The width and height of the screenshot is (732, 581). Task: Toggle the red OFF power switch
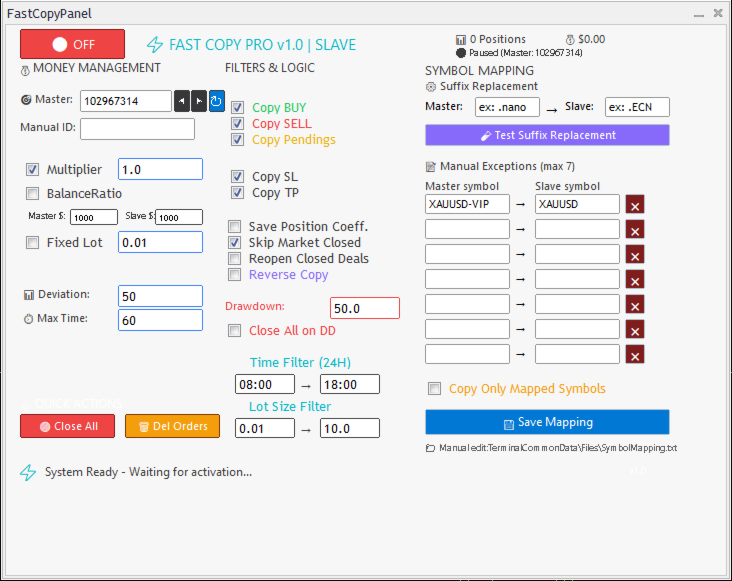point(72,44)
